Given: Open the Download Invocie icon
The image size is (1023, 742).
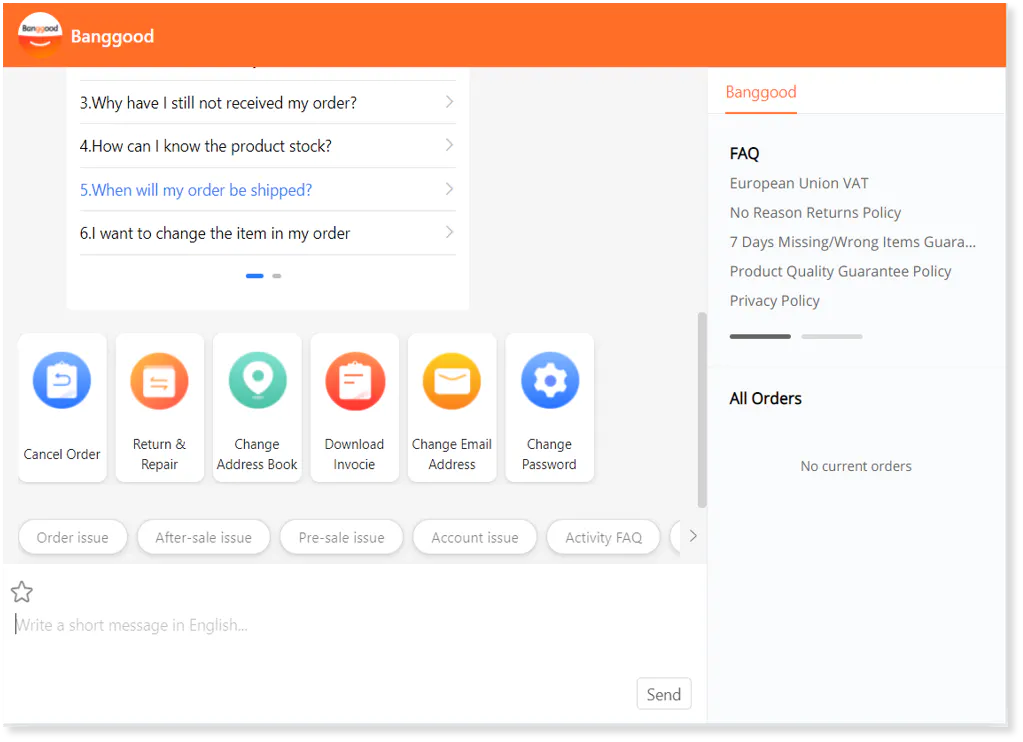Looking at the screenshot, I should point(355,380).
